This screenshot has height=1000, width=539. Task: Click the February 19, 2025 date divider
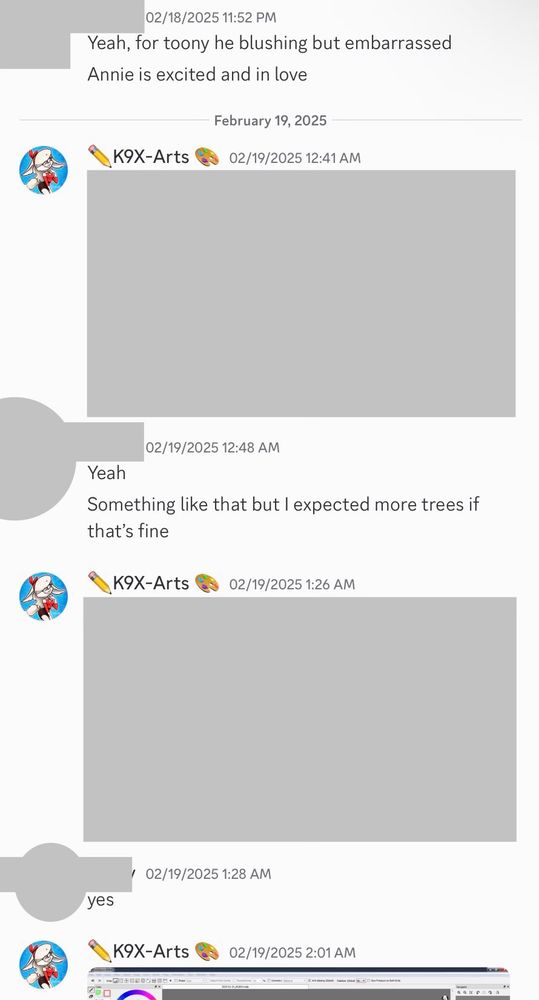tap(270, 121)
